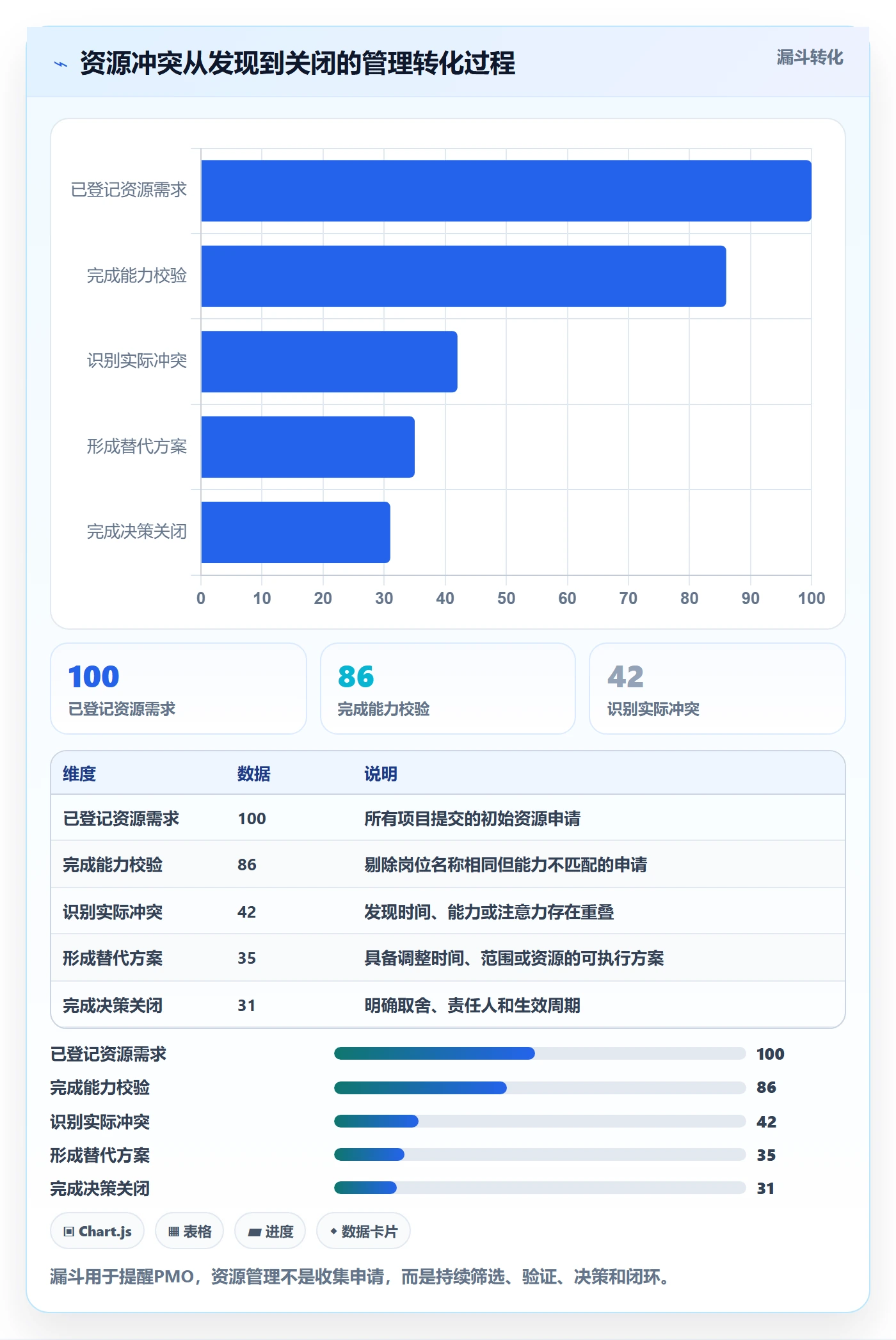Viewport: 896px width, 1340px height.
Task: Click the 数据 column header
Action: [x=254, y=774]
